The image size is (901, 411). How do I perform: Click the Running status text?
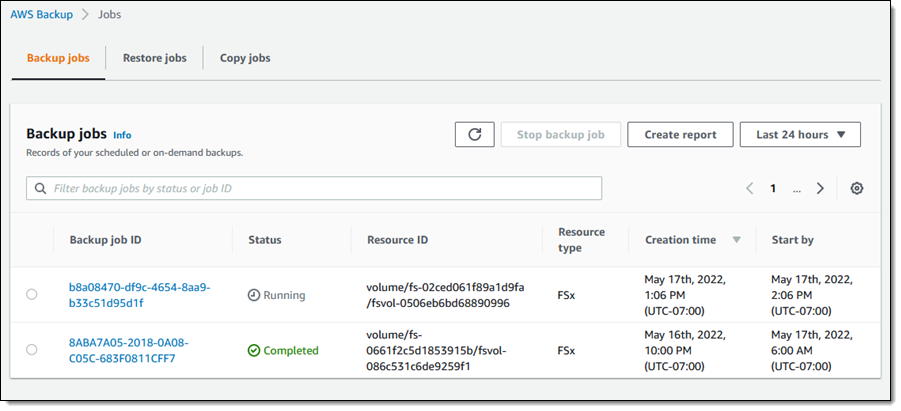pos(284,295)
